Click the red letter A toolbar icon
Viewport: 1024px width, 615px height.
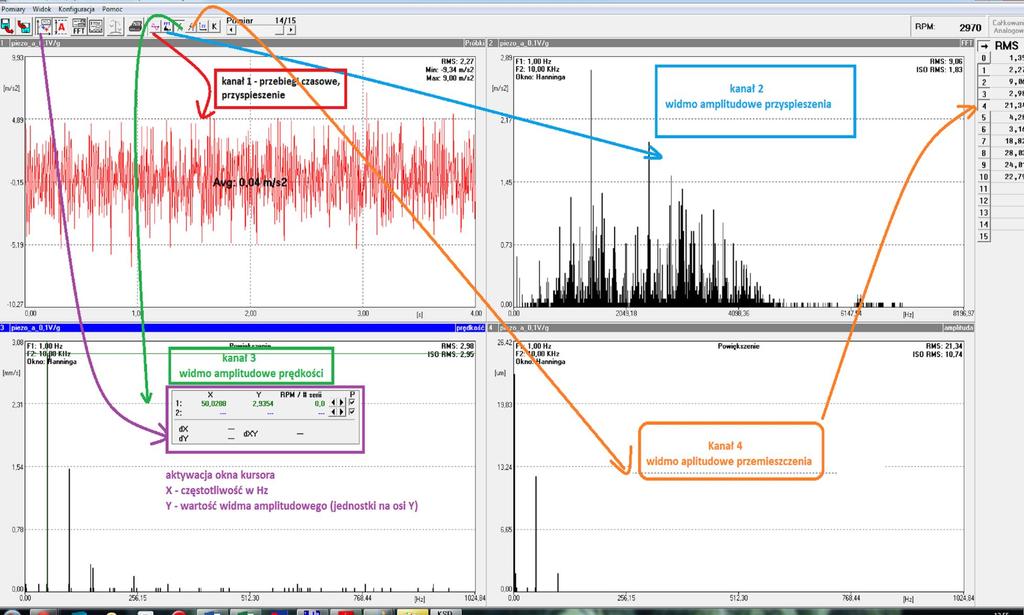pyautogui.click(x=61, y=26)
